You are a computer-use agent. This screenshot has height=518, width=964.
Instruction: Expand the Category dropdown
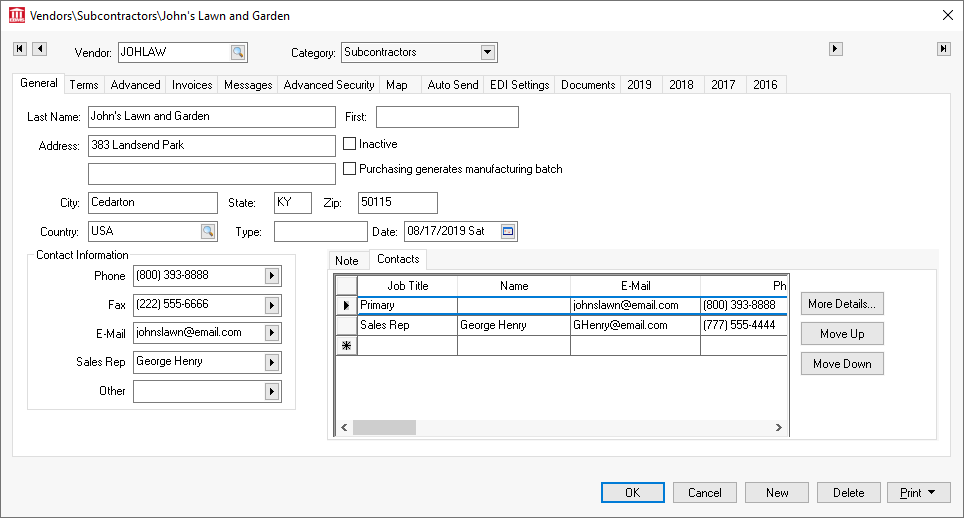point(487,52)
